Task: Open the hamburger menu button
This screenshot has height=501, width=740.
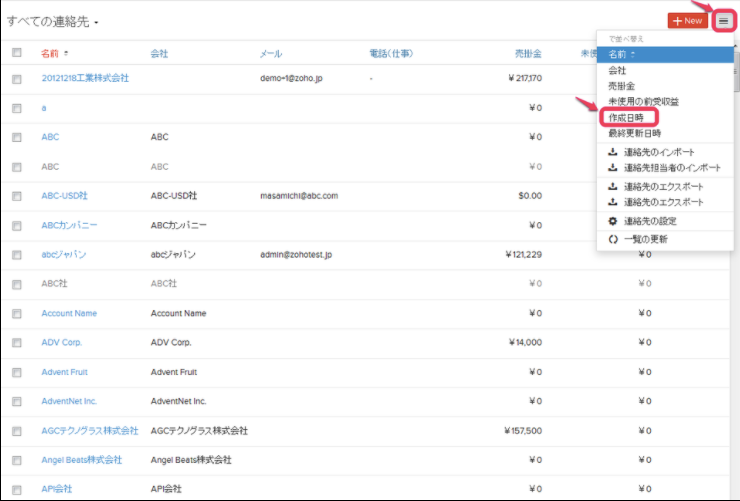Action: click(x=724, y=20)
